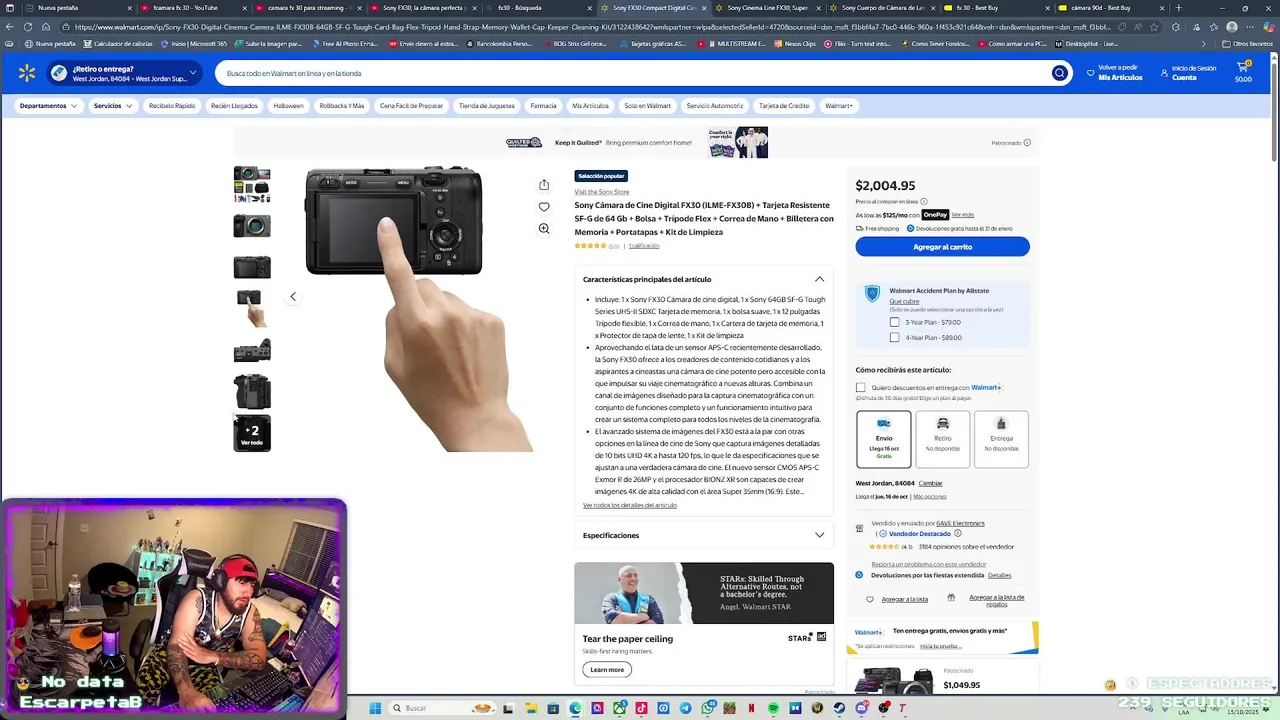Click the heart favorite icon beside image
The height and width of the screenshot is (720, 1280).
[x=544, y=207]
